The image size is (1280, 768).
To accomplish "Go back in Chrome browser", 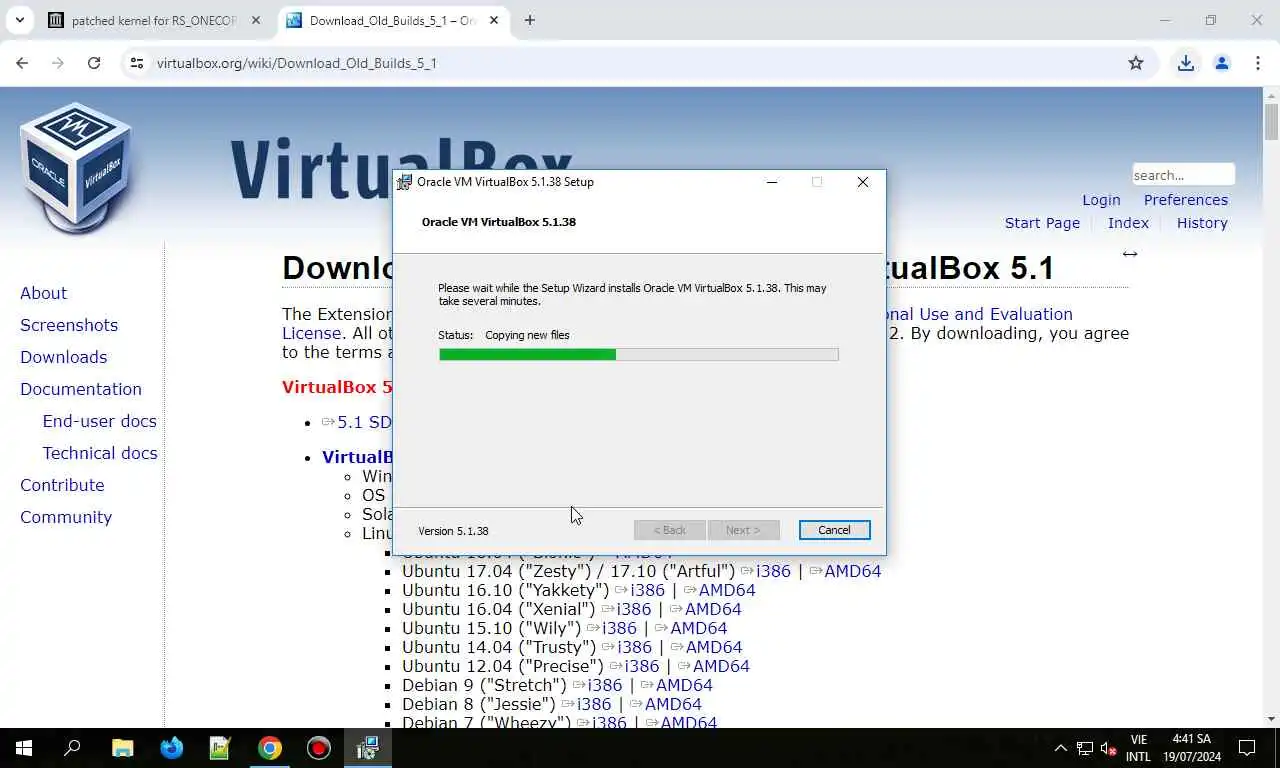I will (22, 63).
